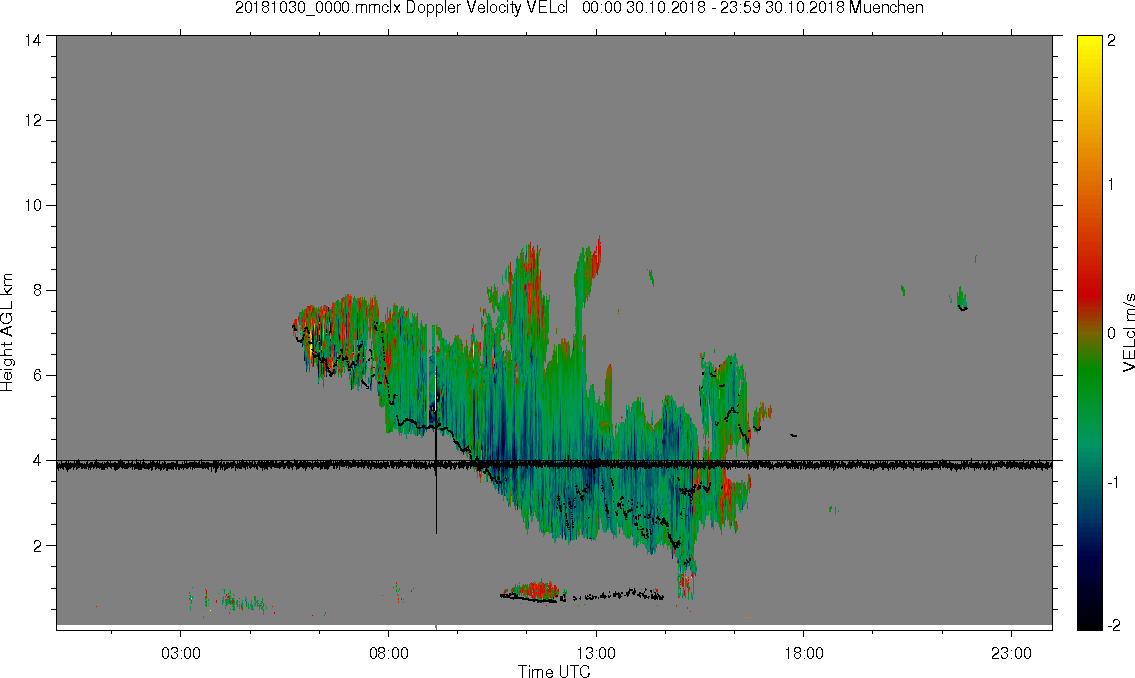1135x678 pixels.
Task: Click the 'Time UTC' axis title
Action: coord(554,671)
